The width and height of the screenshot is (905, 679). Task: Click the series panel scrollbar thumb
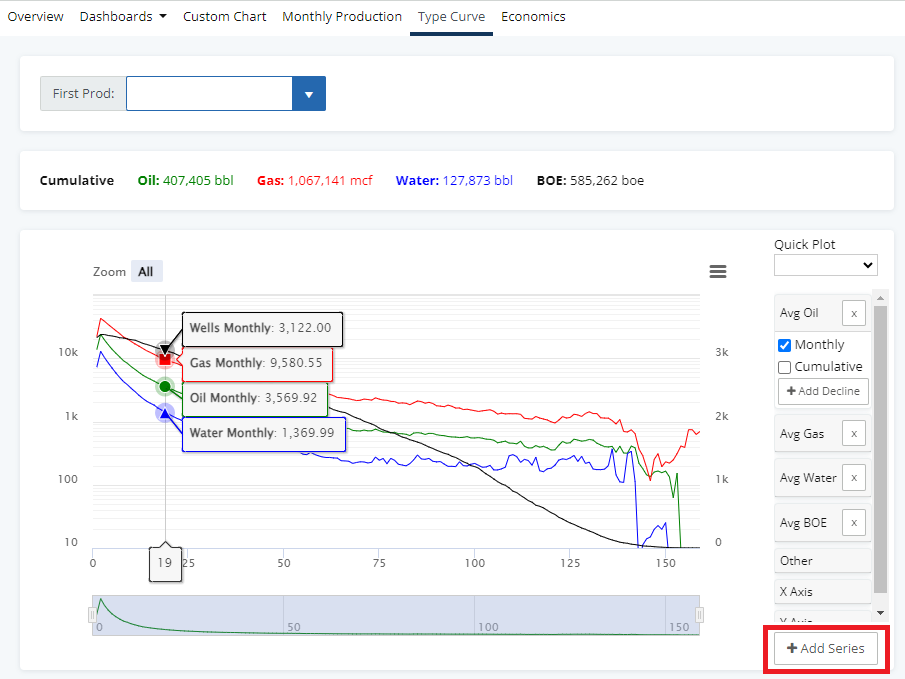pos(880,449)
